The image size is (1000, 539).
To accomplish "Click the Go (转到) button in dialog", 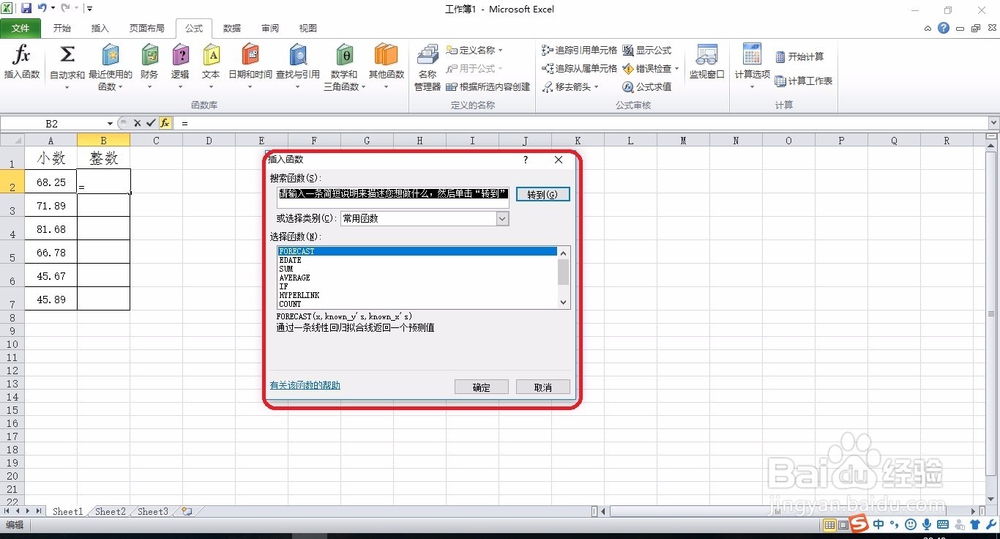I will click(x=542, y=195).
